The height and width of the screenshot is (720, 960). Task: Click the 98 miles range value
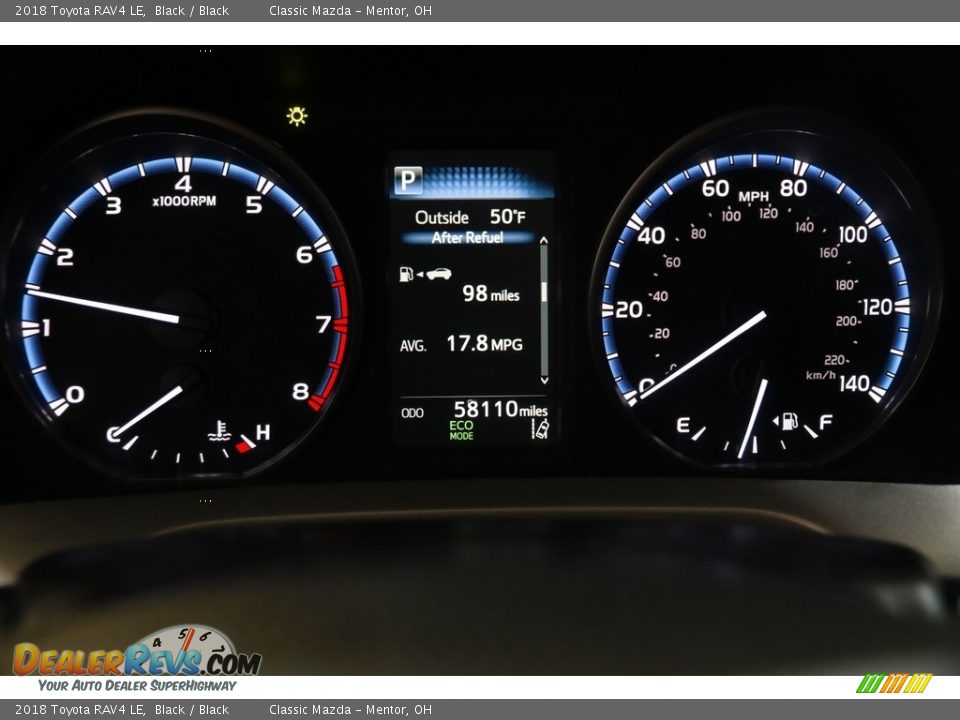[490, 294]
